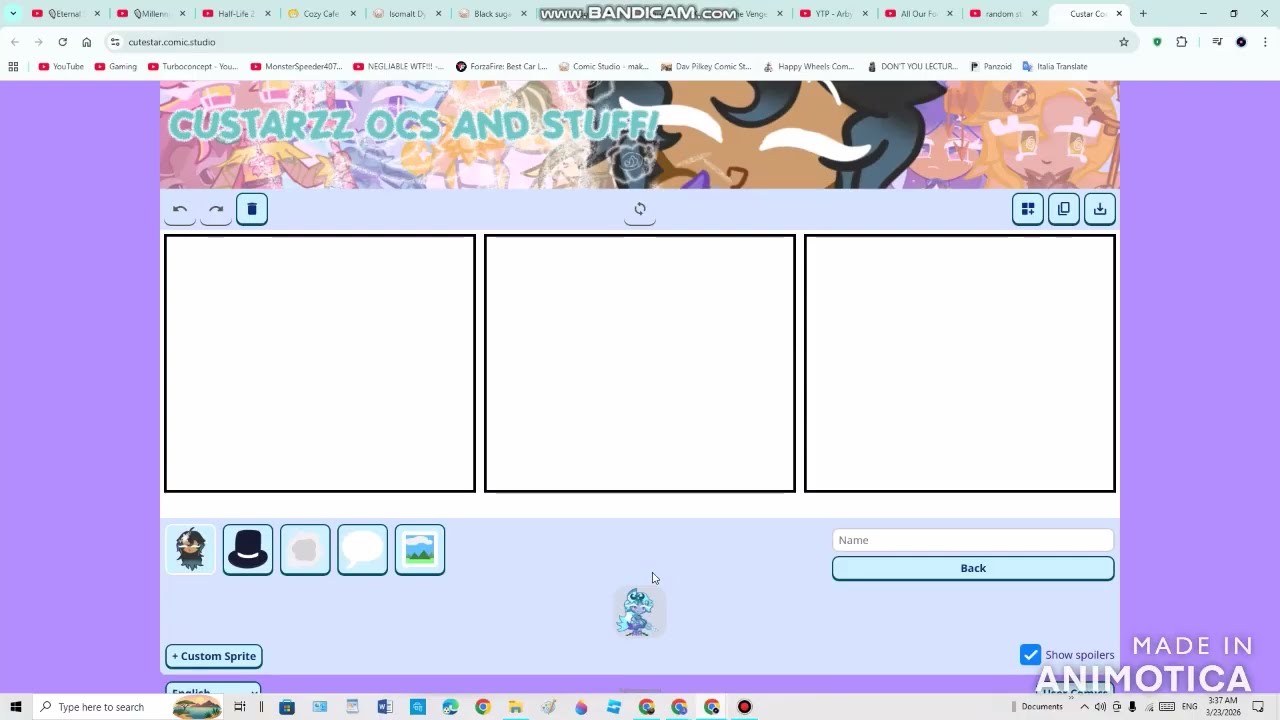This screenshot has width=1280, height=720.
Task: Select the characters category icon
Action: tap(190, 550)
